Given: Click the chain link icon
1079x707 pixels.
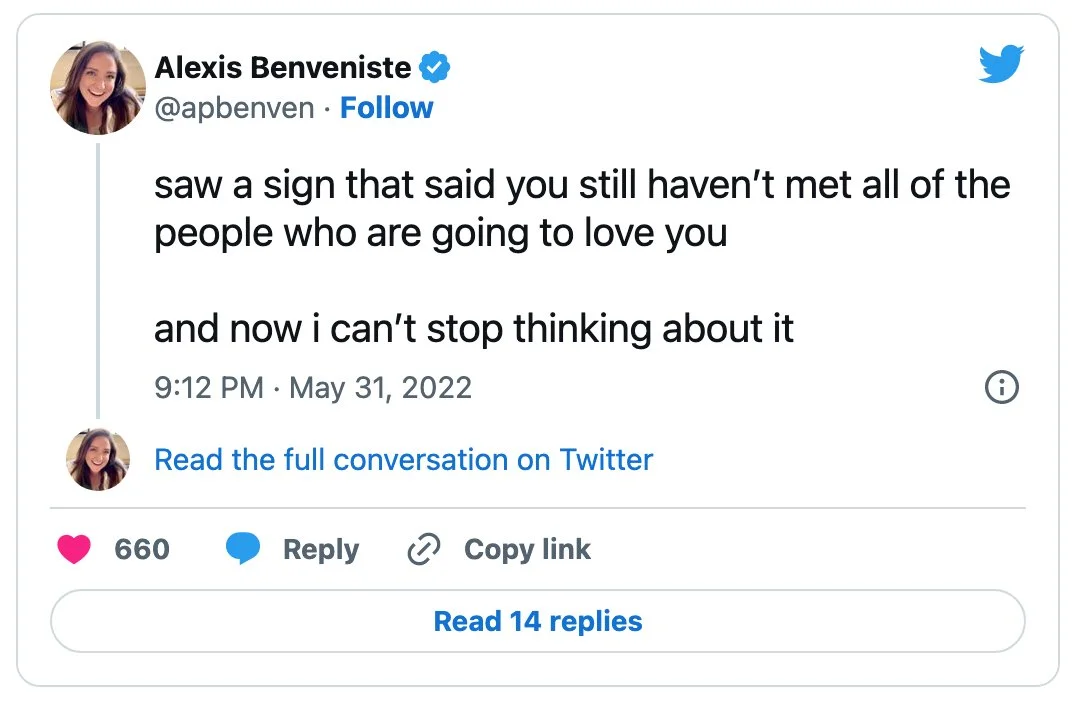Looking at the screenshot, I should (x=425, y=549).
